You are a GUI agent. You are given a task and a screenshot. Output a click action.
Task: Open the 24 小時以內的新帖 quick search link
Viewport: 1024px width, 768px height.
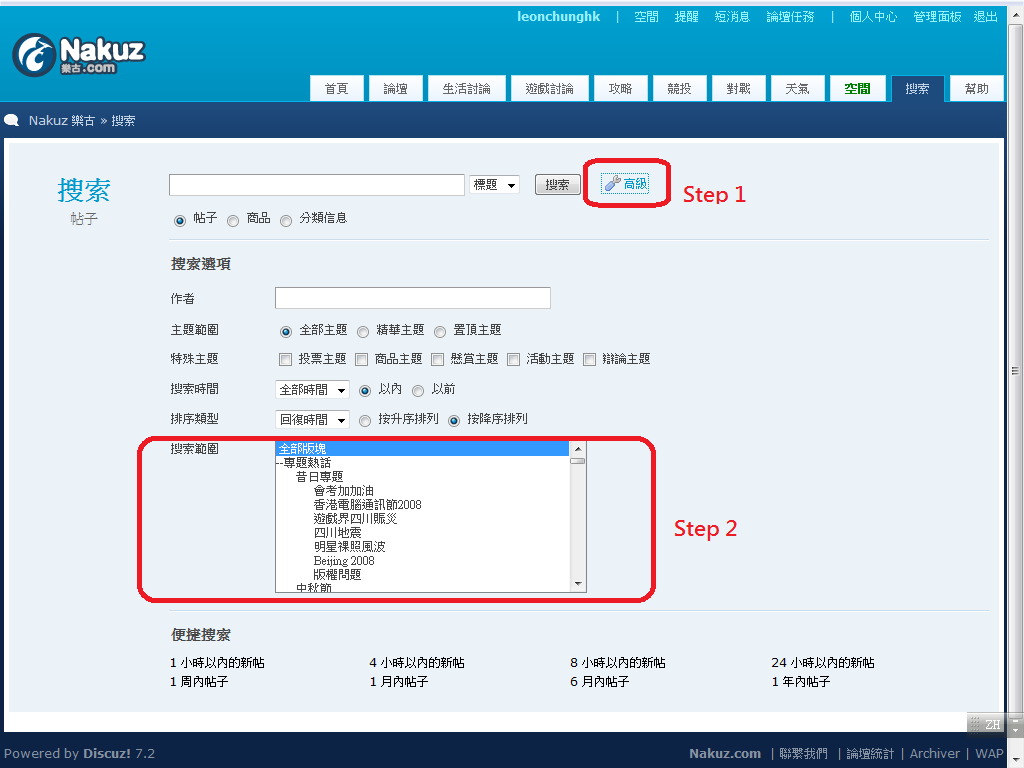tap(822, 663)
